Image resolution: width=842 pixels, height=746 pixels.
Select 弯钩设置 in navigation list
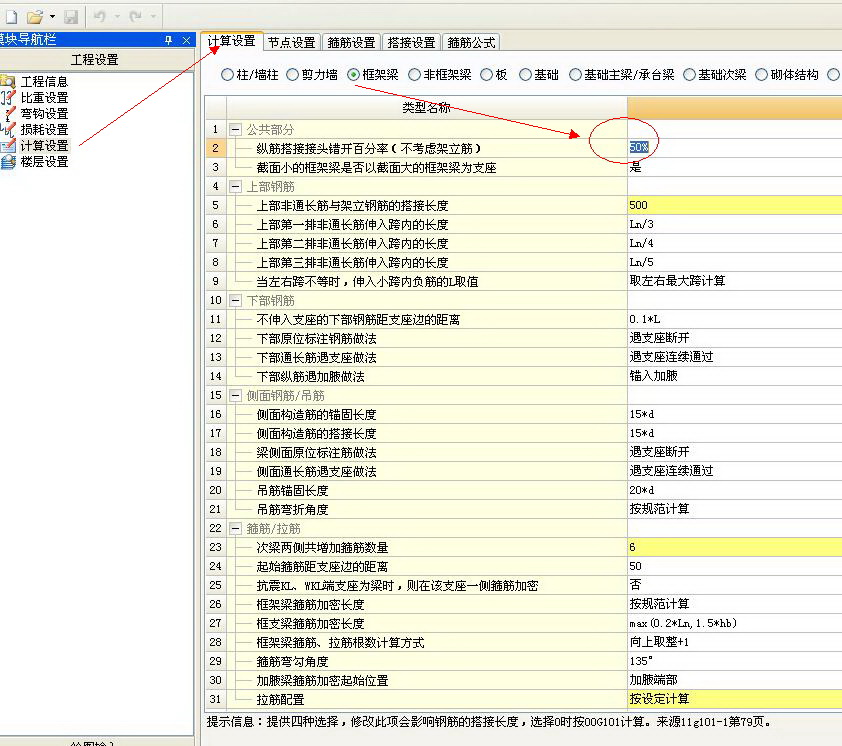point(44,114)
